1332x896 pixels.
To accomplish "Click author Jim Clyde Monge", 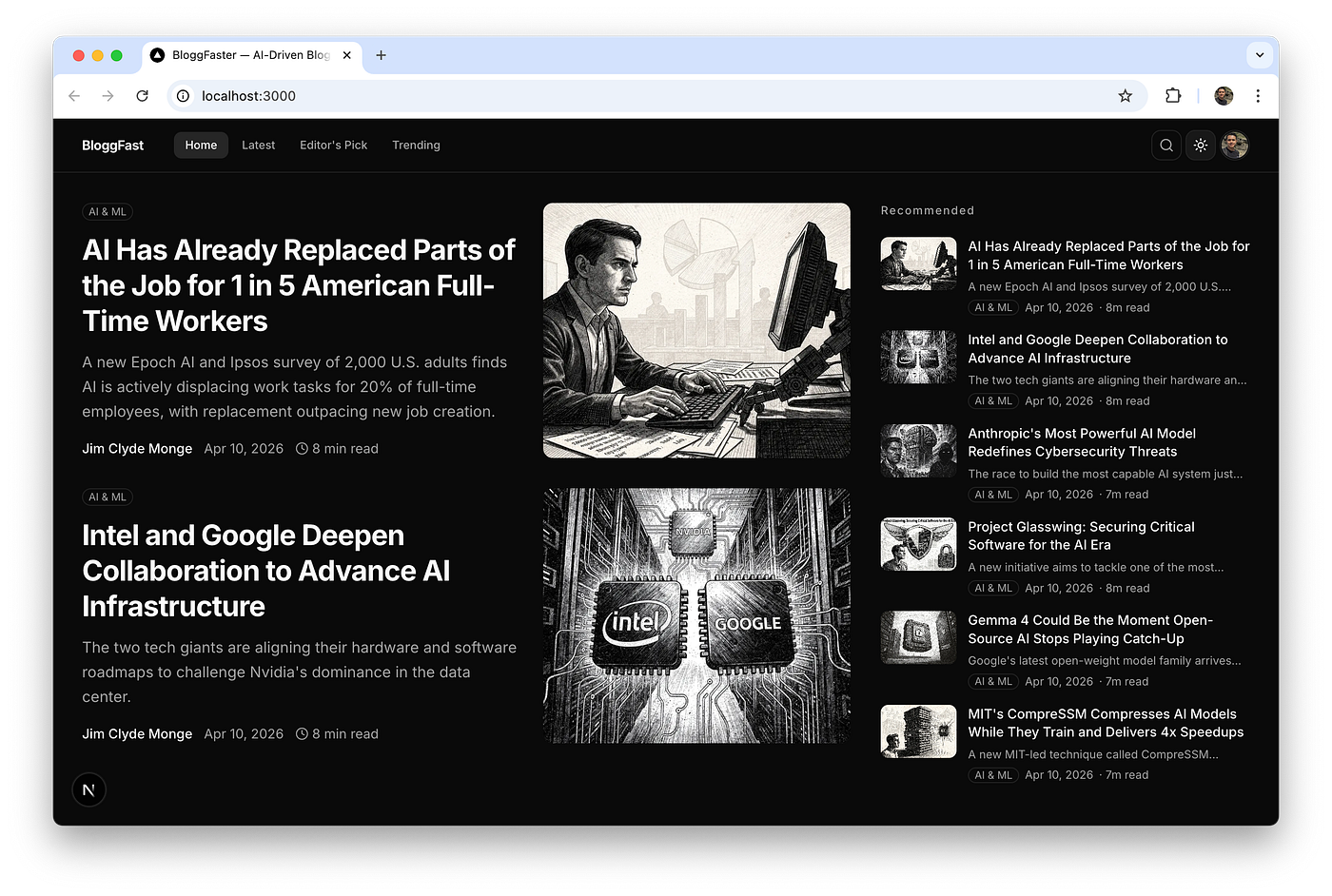I will coord(137,448).
